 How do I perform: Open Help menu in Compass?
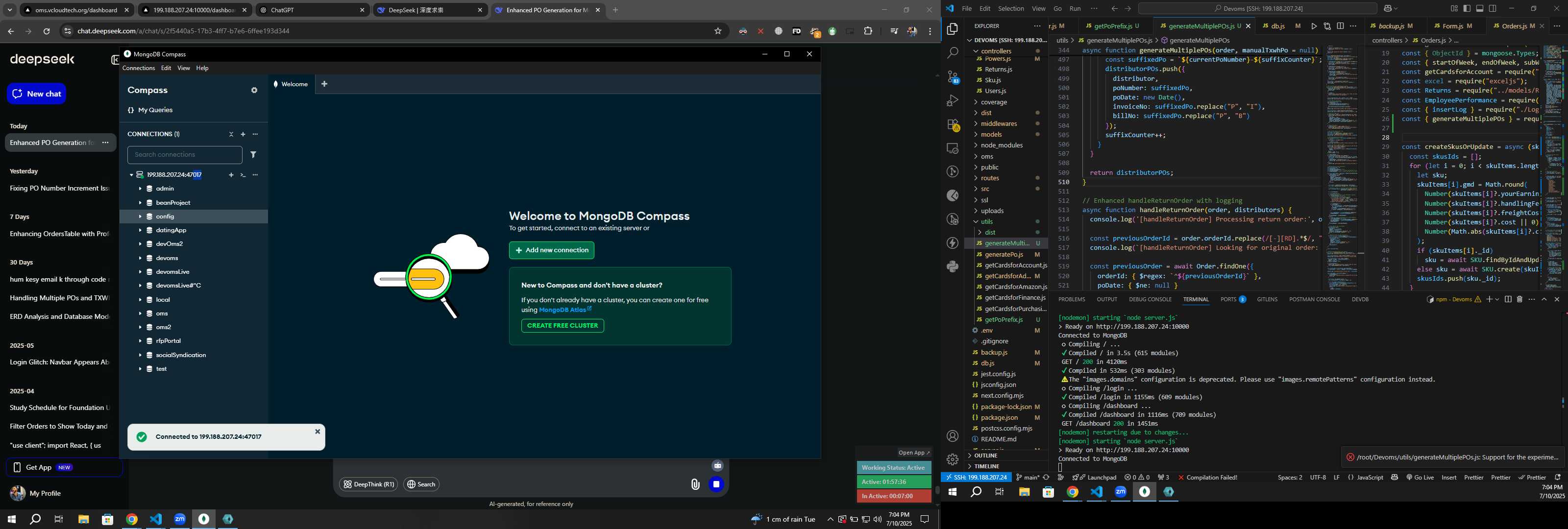click(202, 68)
